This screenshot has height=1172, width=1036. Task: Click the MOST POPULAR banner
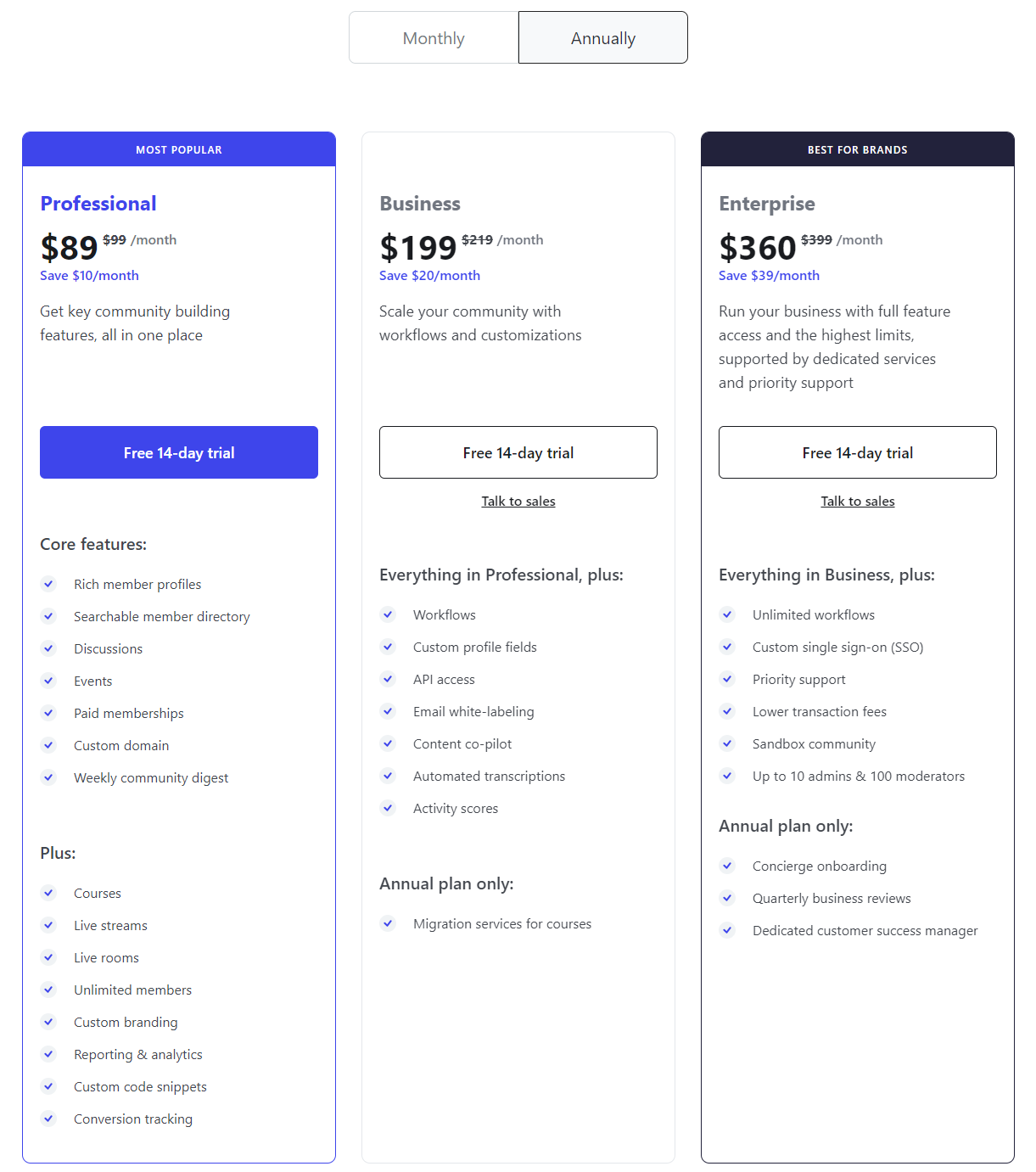click(x=179, y=149)
